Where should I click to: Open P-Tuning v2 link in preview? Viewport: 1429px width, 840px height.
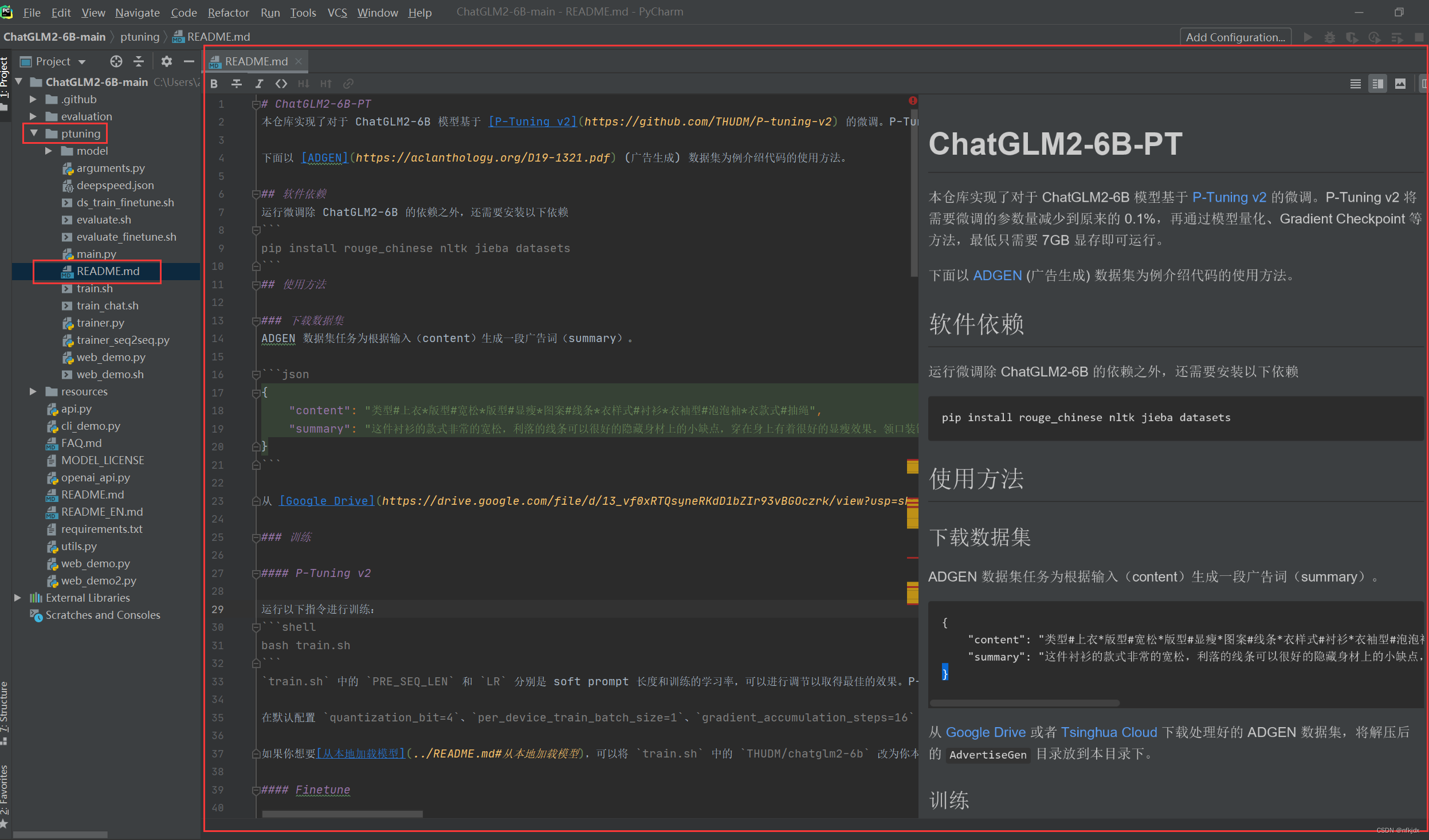tap(1229, 197)
